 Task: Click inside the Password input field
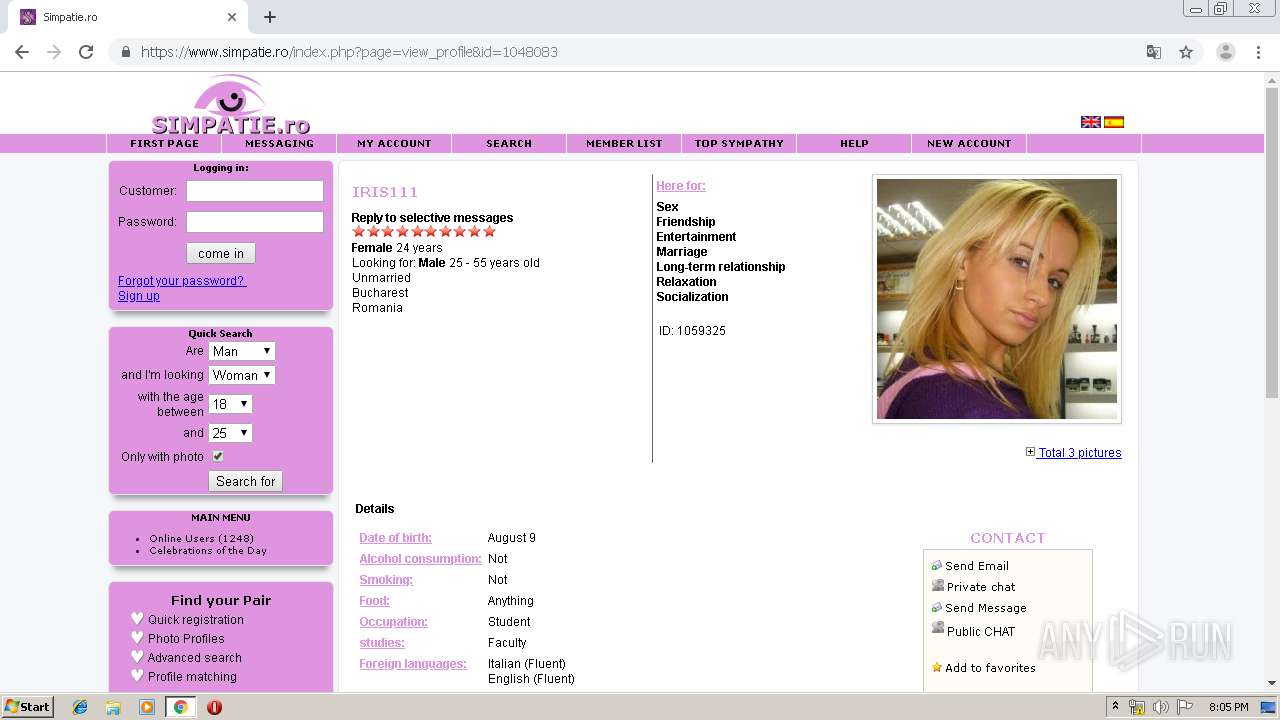255,222
